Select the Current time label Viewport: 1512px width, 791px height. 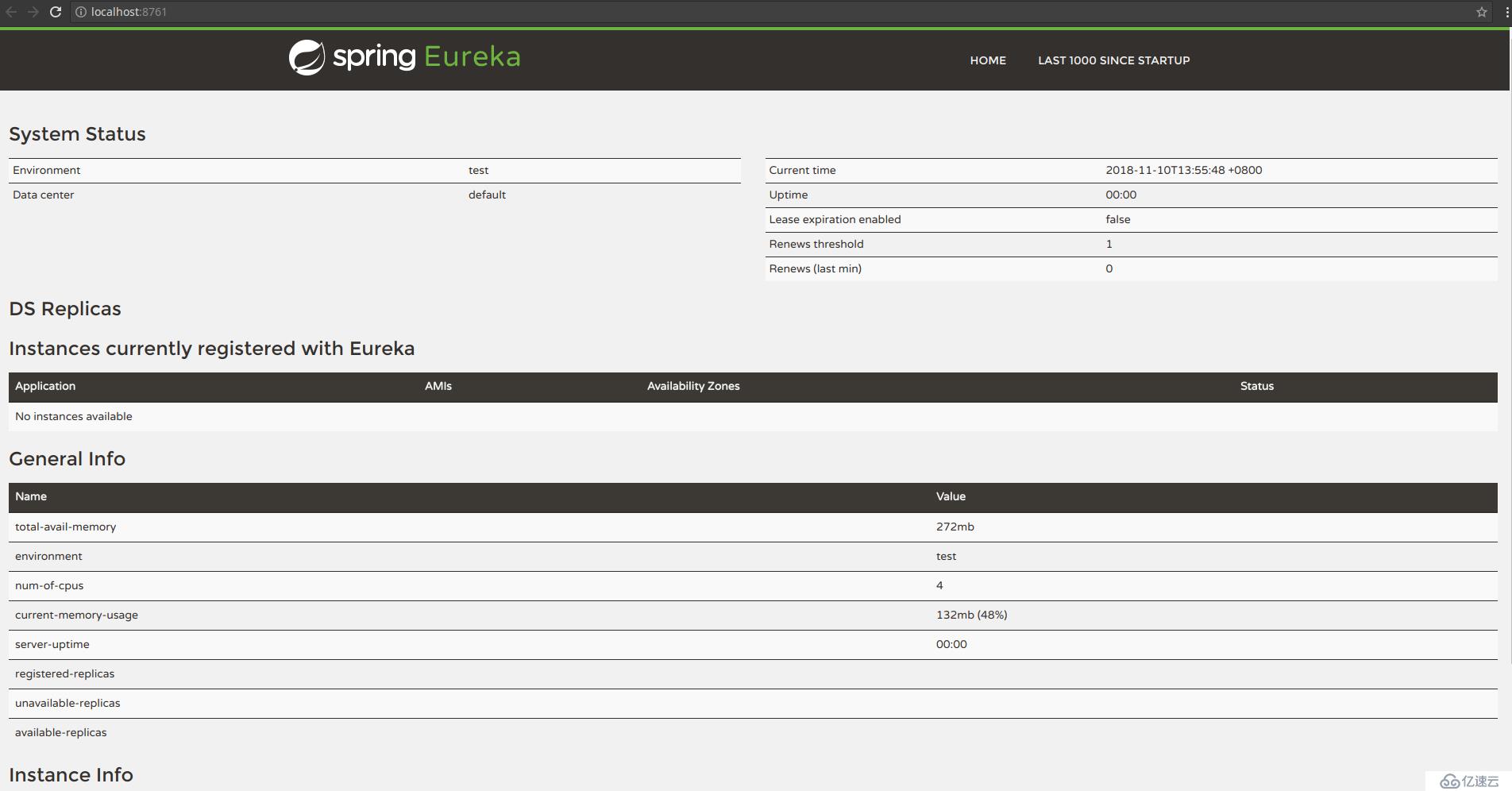[x=802, y=170]
